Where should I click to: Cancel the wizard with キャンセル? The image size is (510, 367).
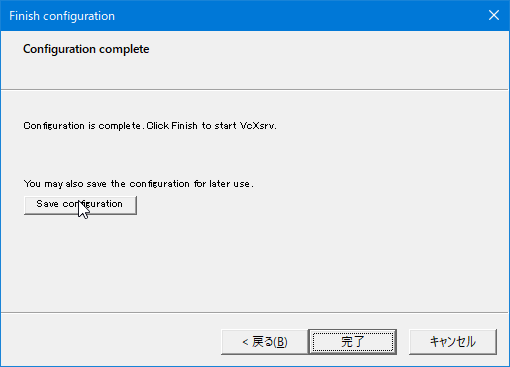[453, 342]
